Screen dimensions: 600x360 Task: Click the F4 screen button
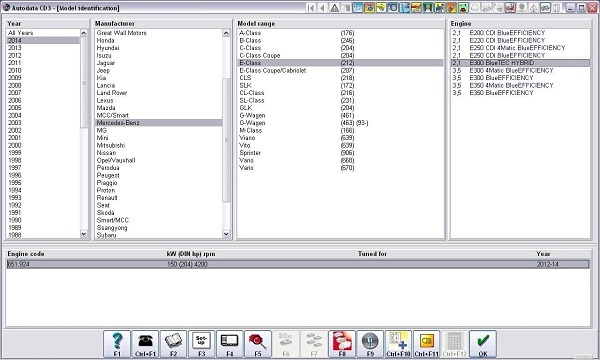pos(230,344)
